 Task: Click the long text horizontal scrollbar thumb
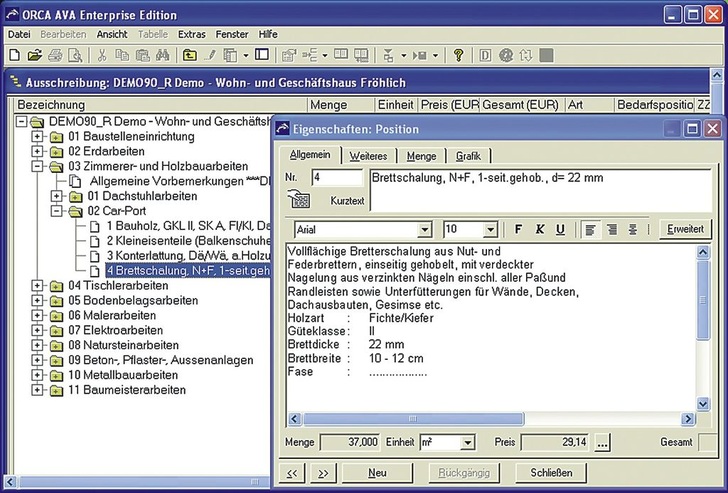(413, 419)
